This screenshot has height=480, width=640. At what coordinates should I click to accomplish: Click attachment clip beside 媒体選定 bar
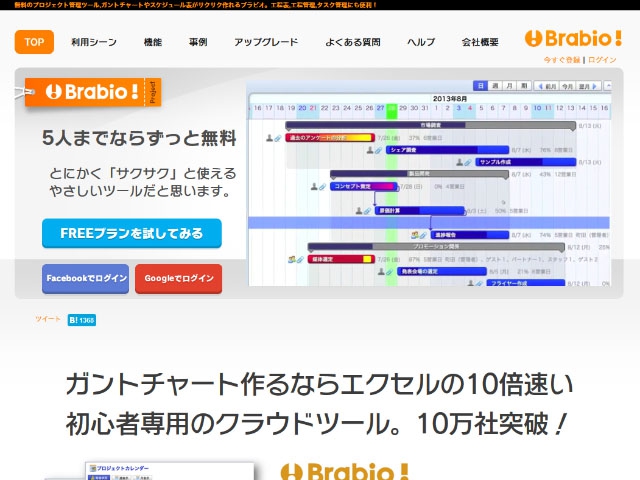pyautogui.click(x=300, y=259)
